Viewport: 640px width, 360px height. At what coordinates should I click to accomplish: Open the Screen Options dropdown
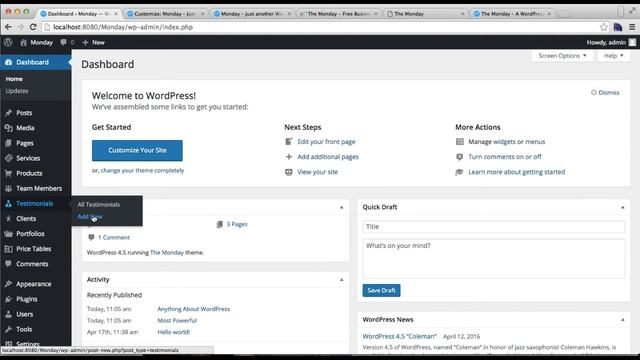pos(562,56)
